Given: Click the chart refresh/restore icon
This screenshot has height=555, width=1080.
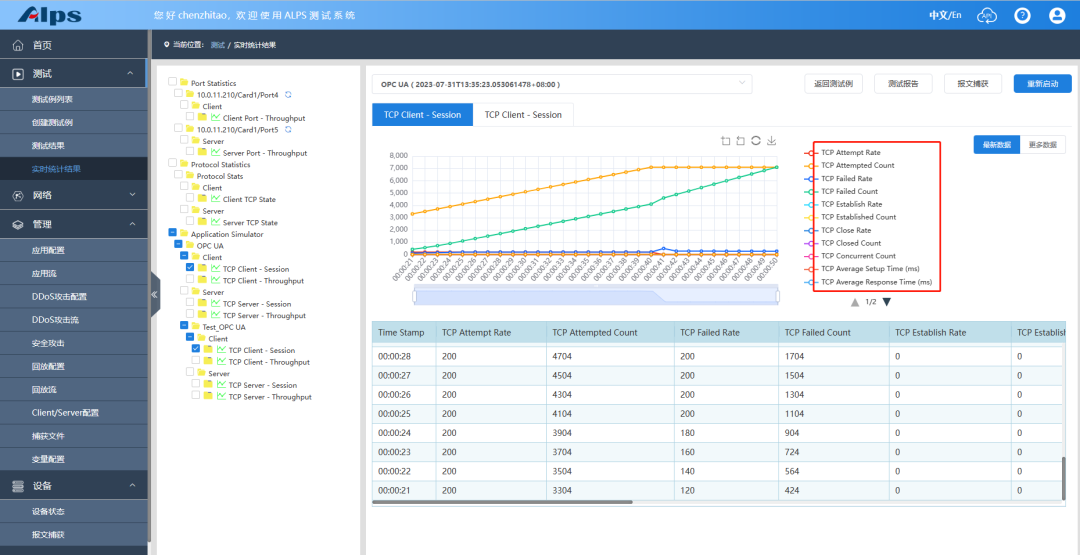Looking at the screenshot, I should (756, 141).
